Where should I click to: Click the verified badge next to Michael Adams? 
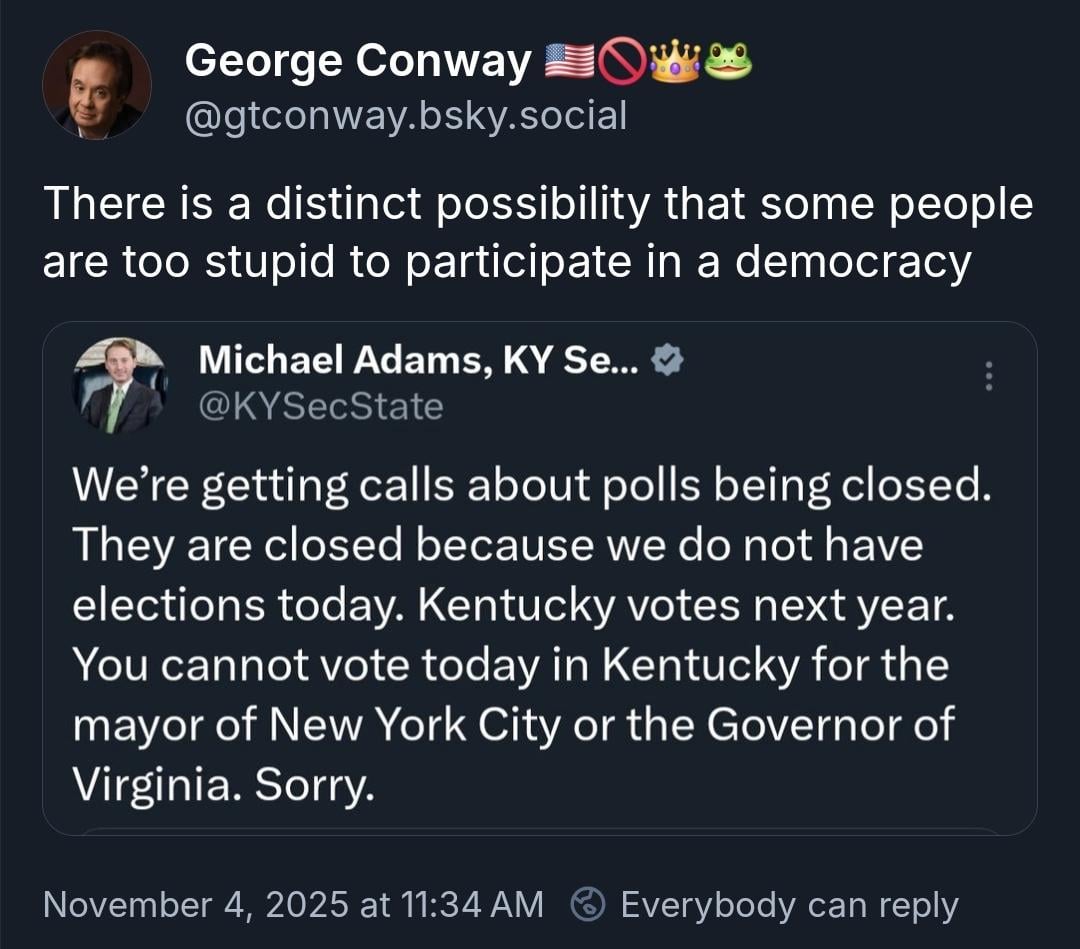point(666,361)
